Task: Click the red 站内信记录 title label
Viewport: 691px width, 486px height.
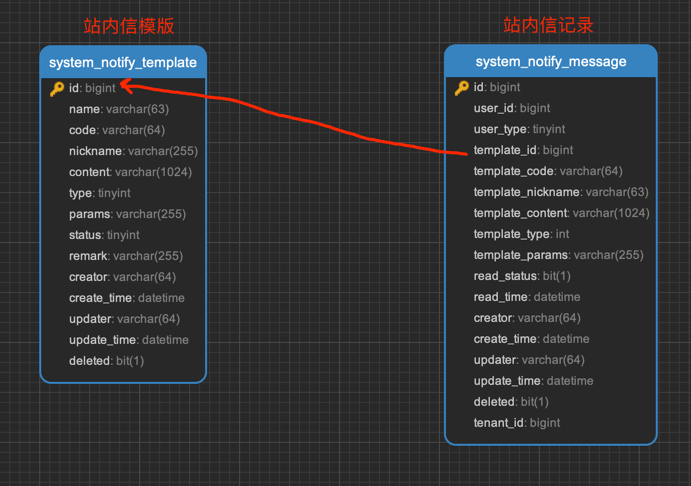Action: click(548, 26)
